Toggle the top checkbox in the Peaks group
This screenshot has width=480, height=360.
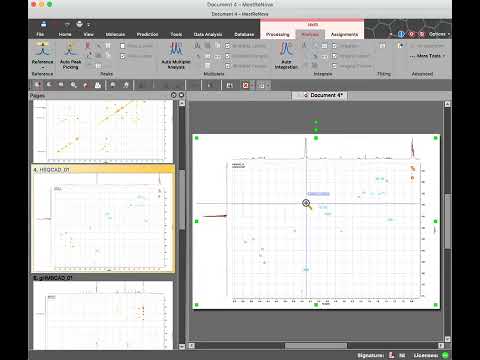(x=123, y=46)
